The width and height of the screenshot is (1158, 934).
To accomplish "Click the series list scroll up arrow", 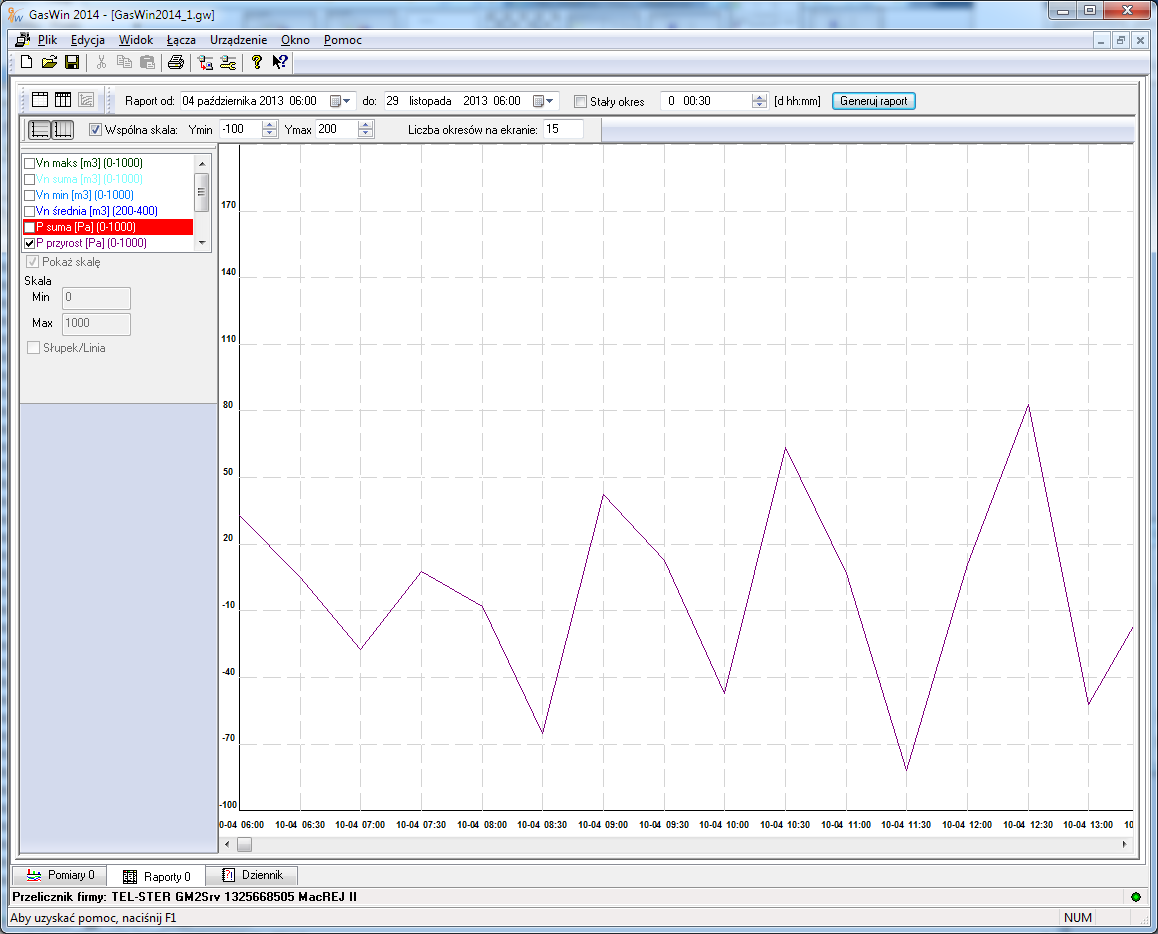I will (x=202, y=163).
